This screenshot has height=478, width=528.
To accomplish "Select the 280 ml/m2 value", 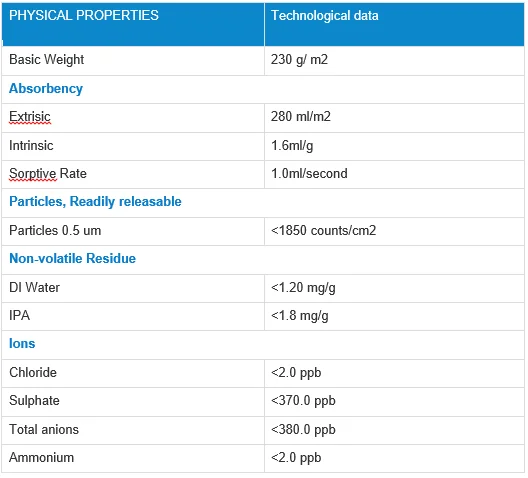I will [x=300, y=117].
